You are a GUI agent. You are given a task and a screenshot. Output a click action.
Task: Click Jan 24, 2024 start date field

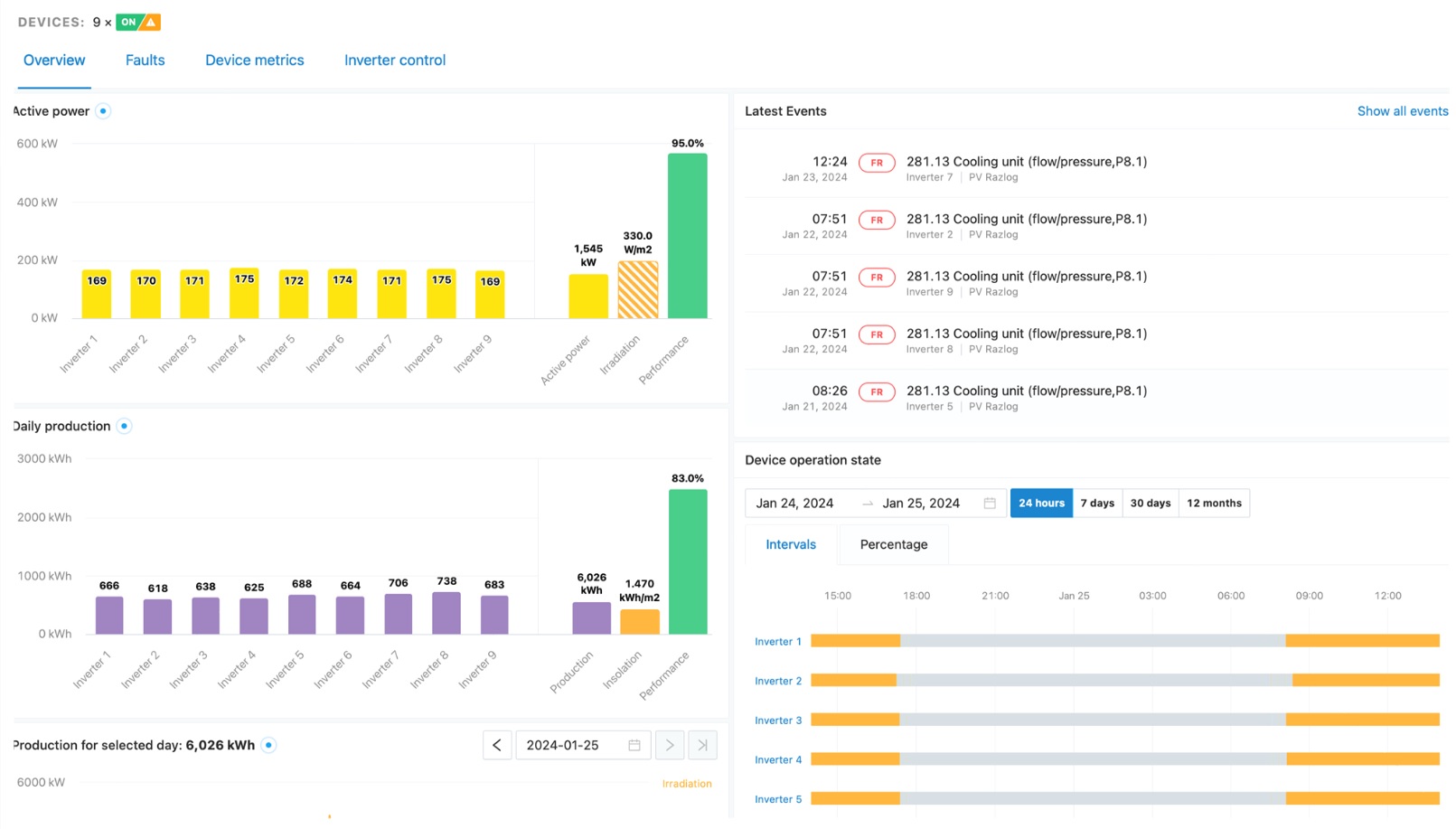point(795,503)
